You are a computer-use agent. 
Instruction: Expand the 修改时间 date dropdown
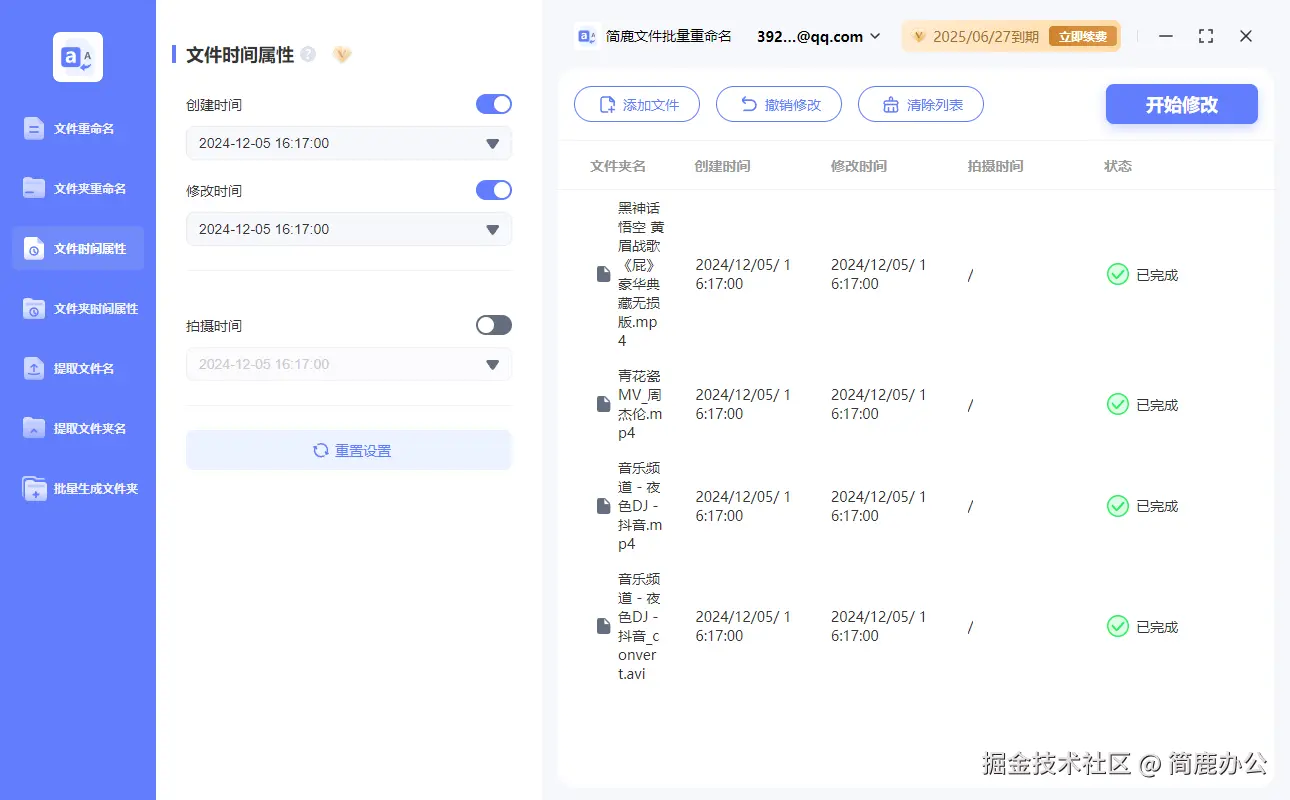491,229
